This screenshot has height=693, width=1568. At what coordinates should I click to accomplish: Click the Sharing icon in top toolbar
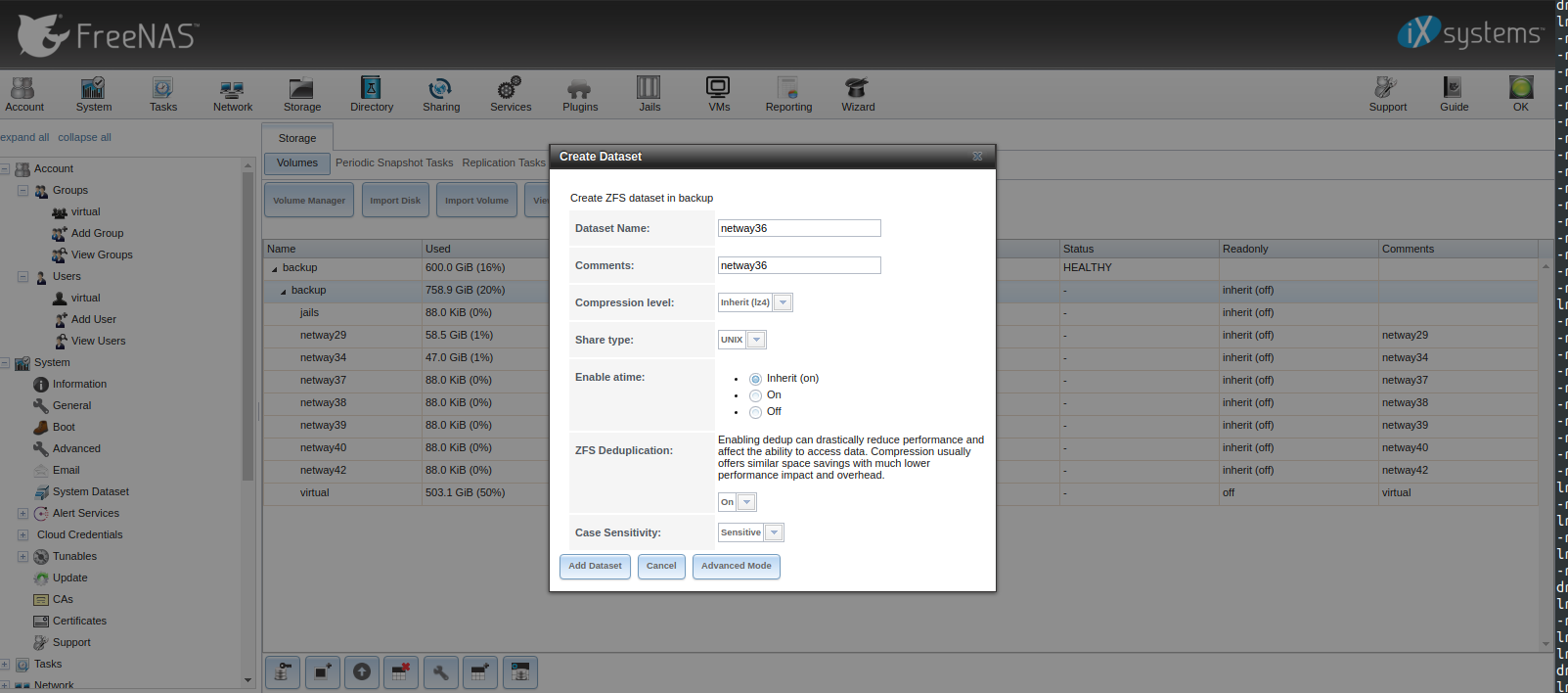click(x=440, y=94)
